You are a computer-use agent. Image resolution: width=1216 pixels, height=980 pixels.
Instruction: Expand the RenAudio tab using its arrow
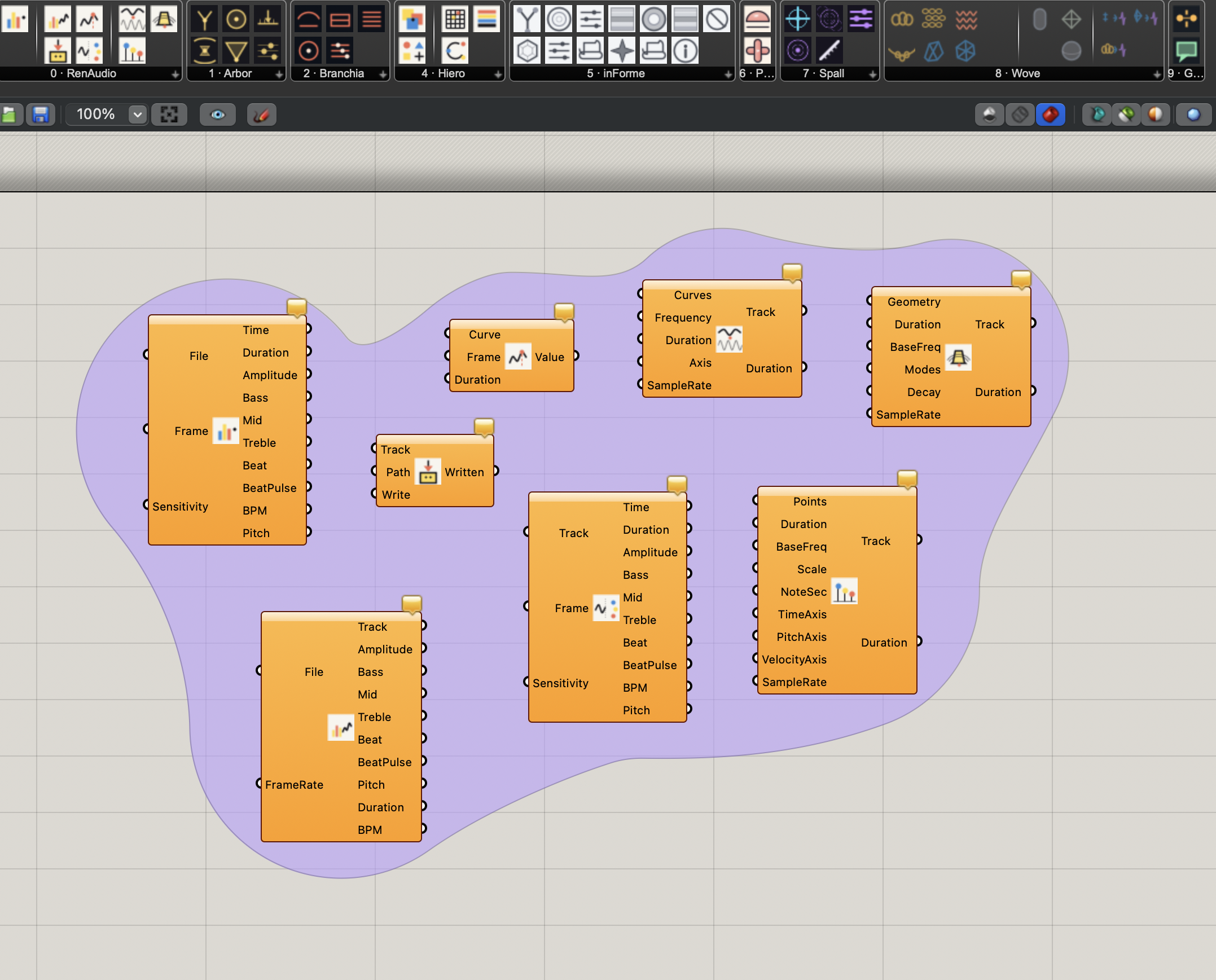click(x=175, y=74)
